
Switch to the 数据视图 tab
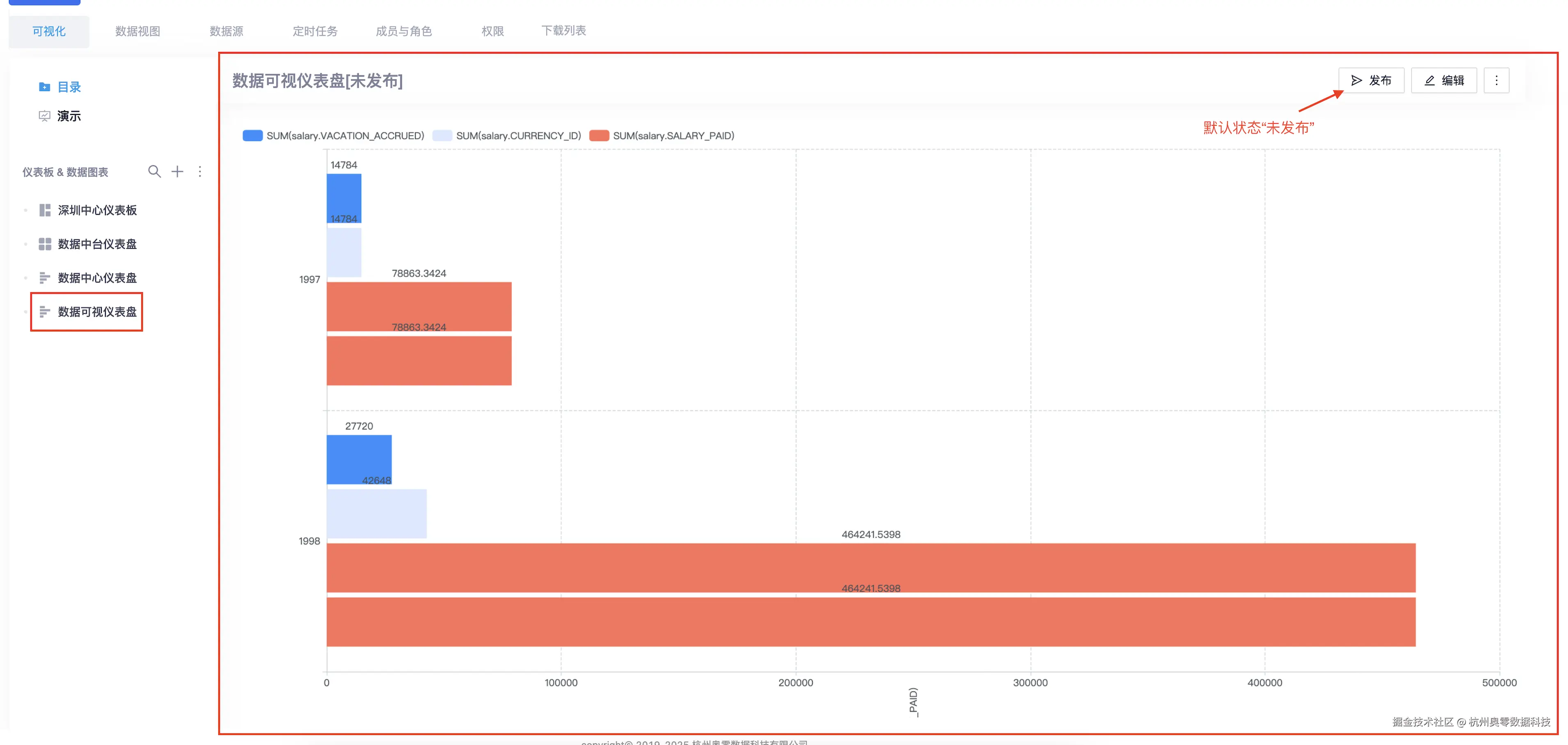[x=137, y=31]
